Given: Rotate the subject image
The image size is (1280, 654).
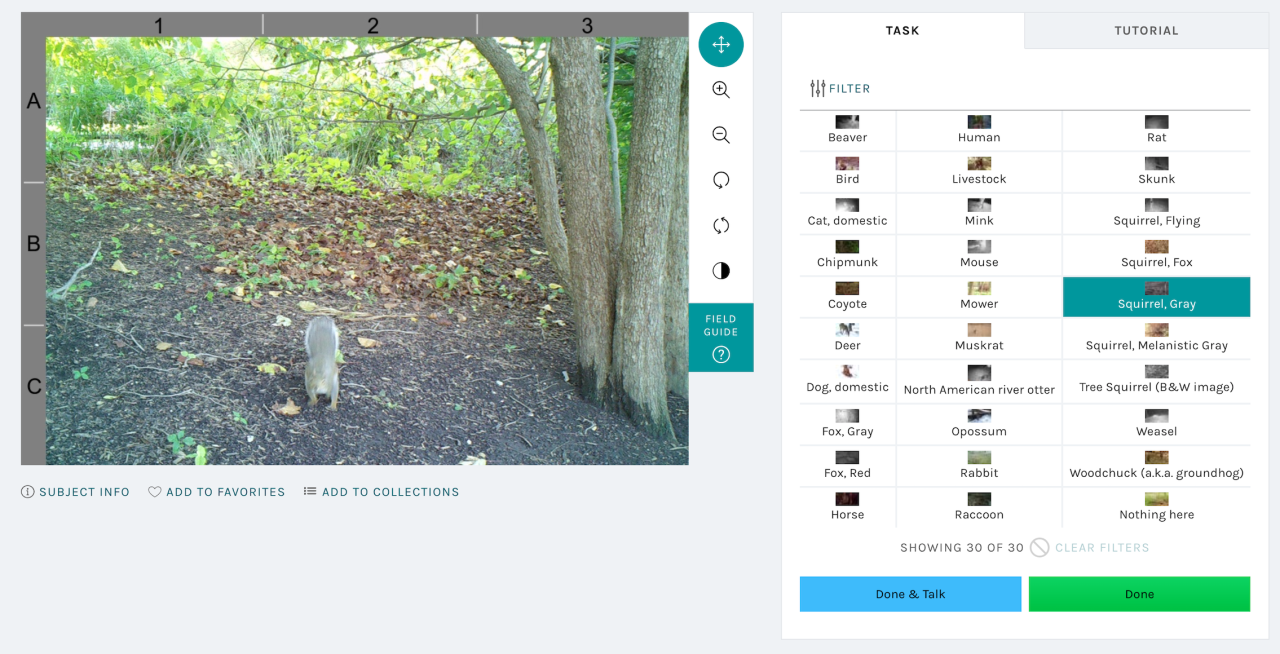Looking at the screenshot, I should point(721,180).
